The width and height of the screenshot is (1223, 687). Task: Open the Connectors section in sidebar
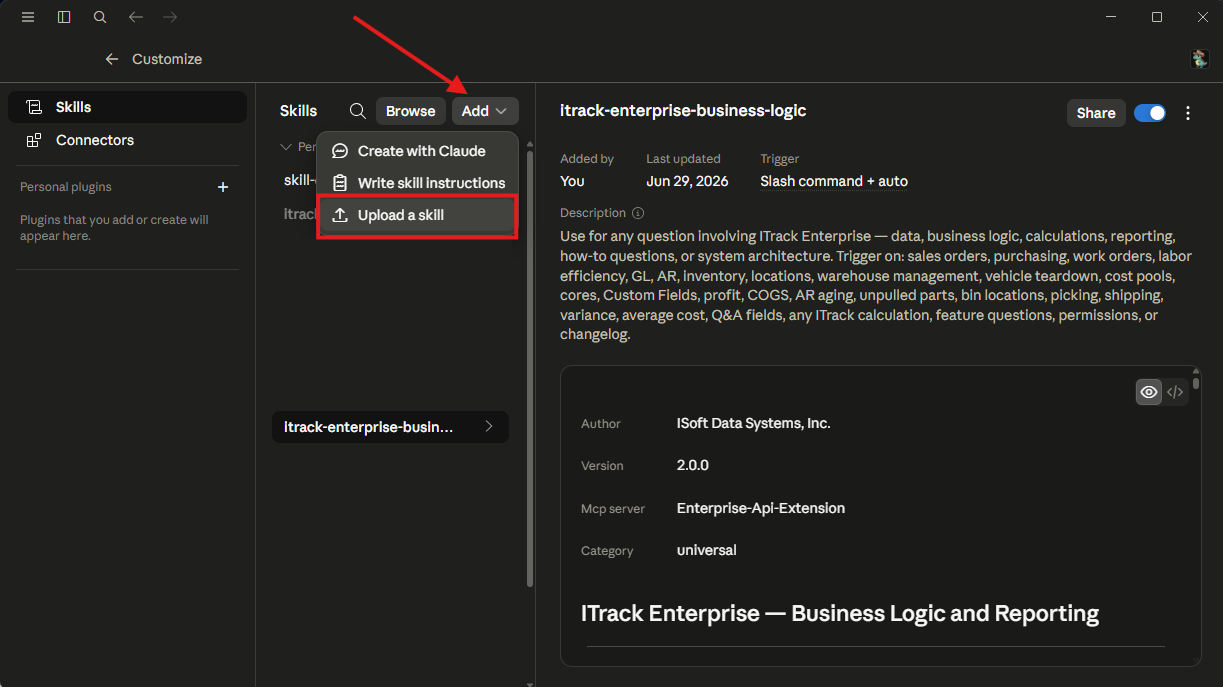(x=127, y=140)
